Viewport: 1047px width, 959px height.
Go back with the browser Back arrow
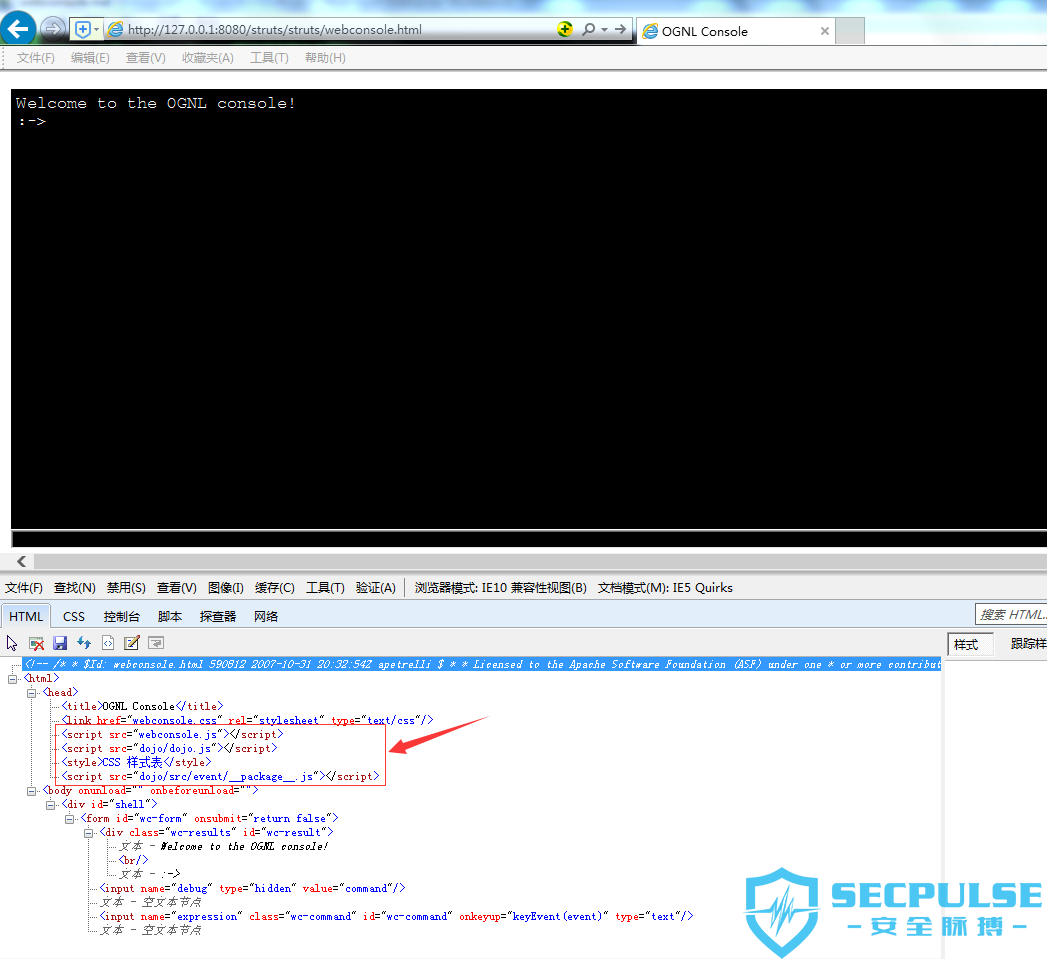[x=18, y=29]
